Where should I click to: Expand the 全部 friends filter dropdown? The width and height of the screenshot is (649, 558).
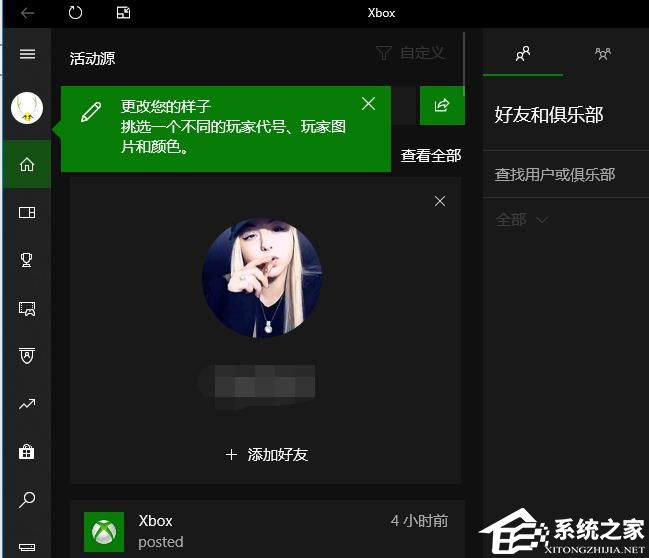[522, 220]
